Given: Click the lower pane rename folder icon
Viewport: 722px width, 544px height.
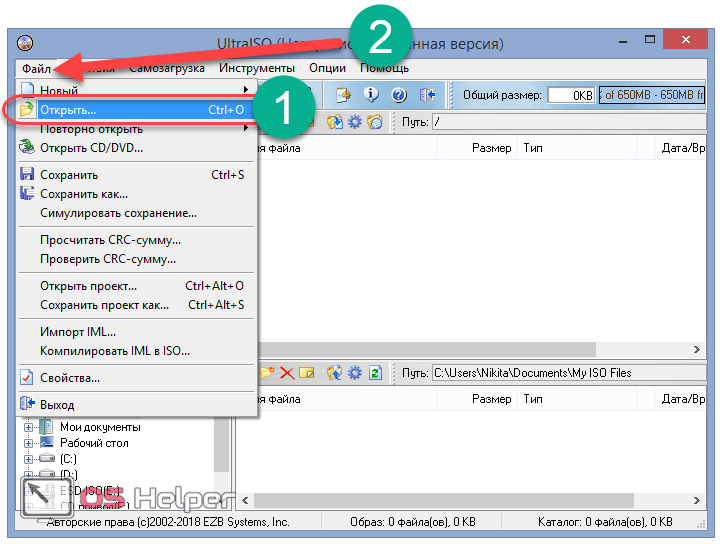Looking at the screenshot, I should pos(307,372).
